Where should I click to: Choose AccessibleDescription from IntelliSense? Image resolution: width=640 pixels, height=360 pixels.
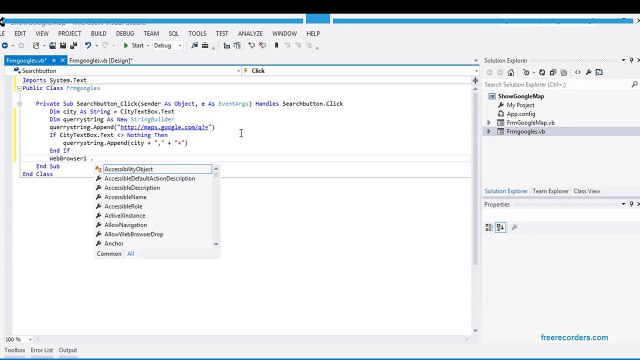(132, 188)
